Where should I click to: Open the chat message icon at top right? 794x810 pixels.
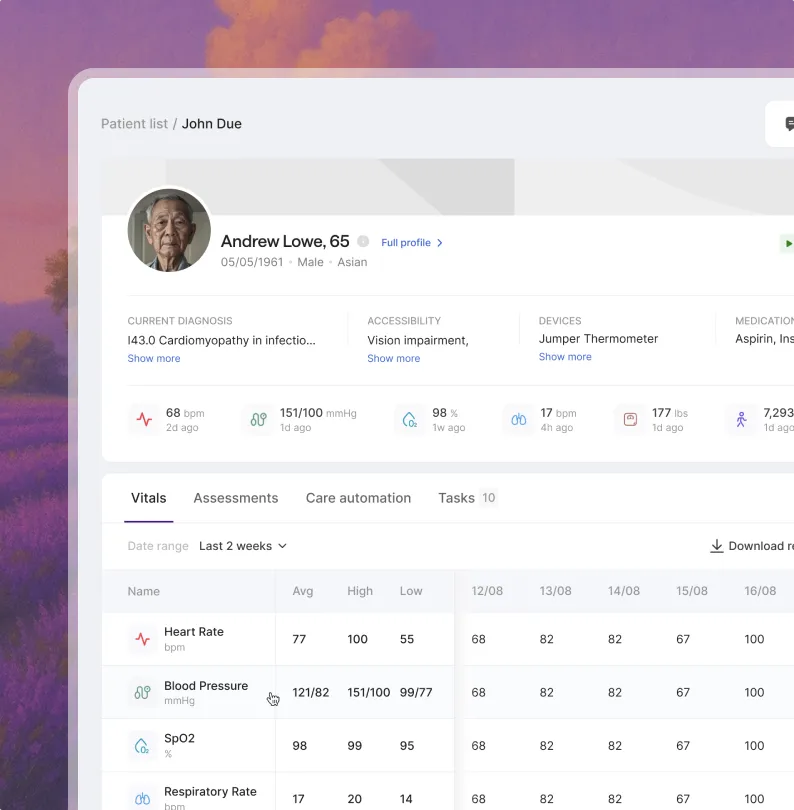click(x=789, y=123)
